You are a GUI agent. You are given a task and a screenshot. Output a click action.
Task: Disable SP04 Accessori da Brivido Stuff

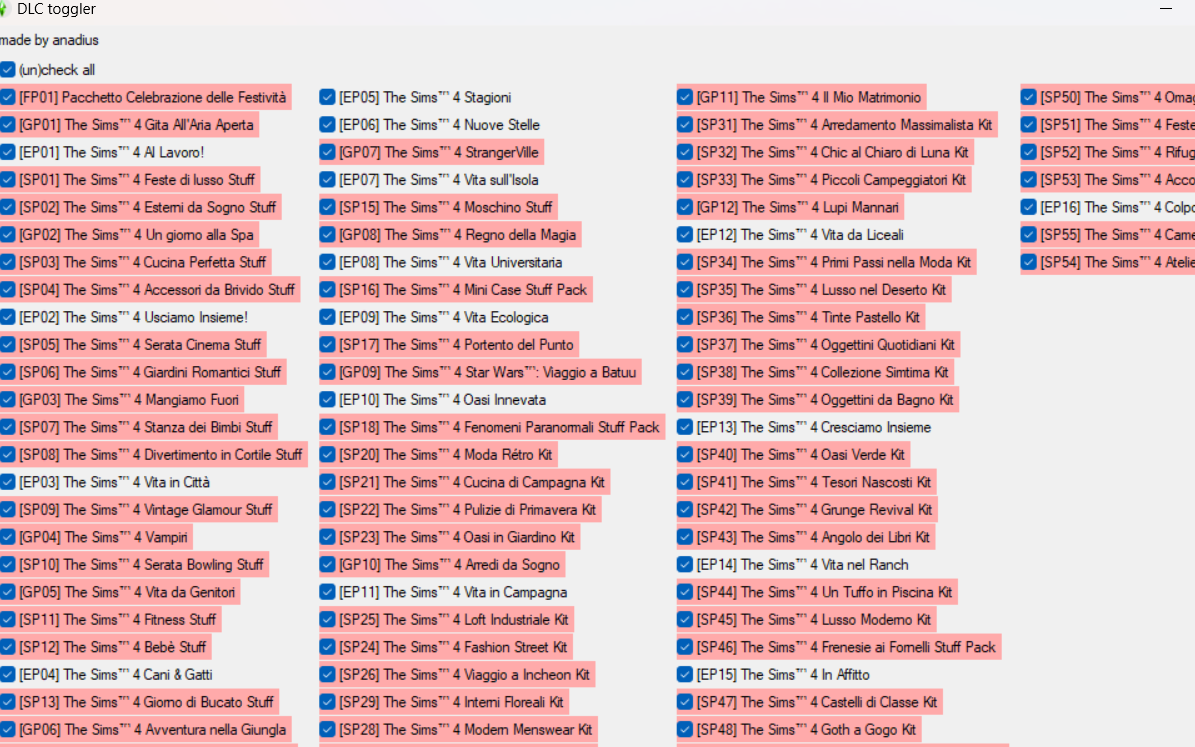click(8, 289)
